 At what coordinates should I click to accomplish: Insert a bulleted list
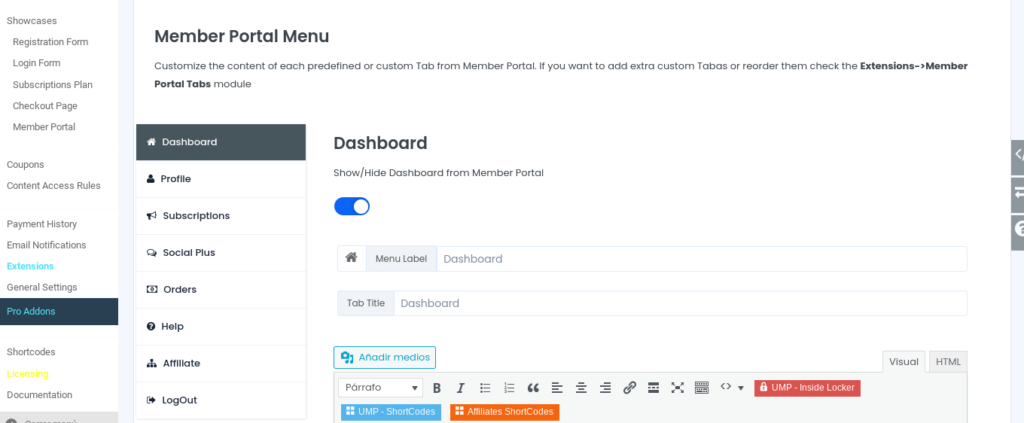coord(485,388)
